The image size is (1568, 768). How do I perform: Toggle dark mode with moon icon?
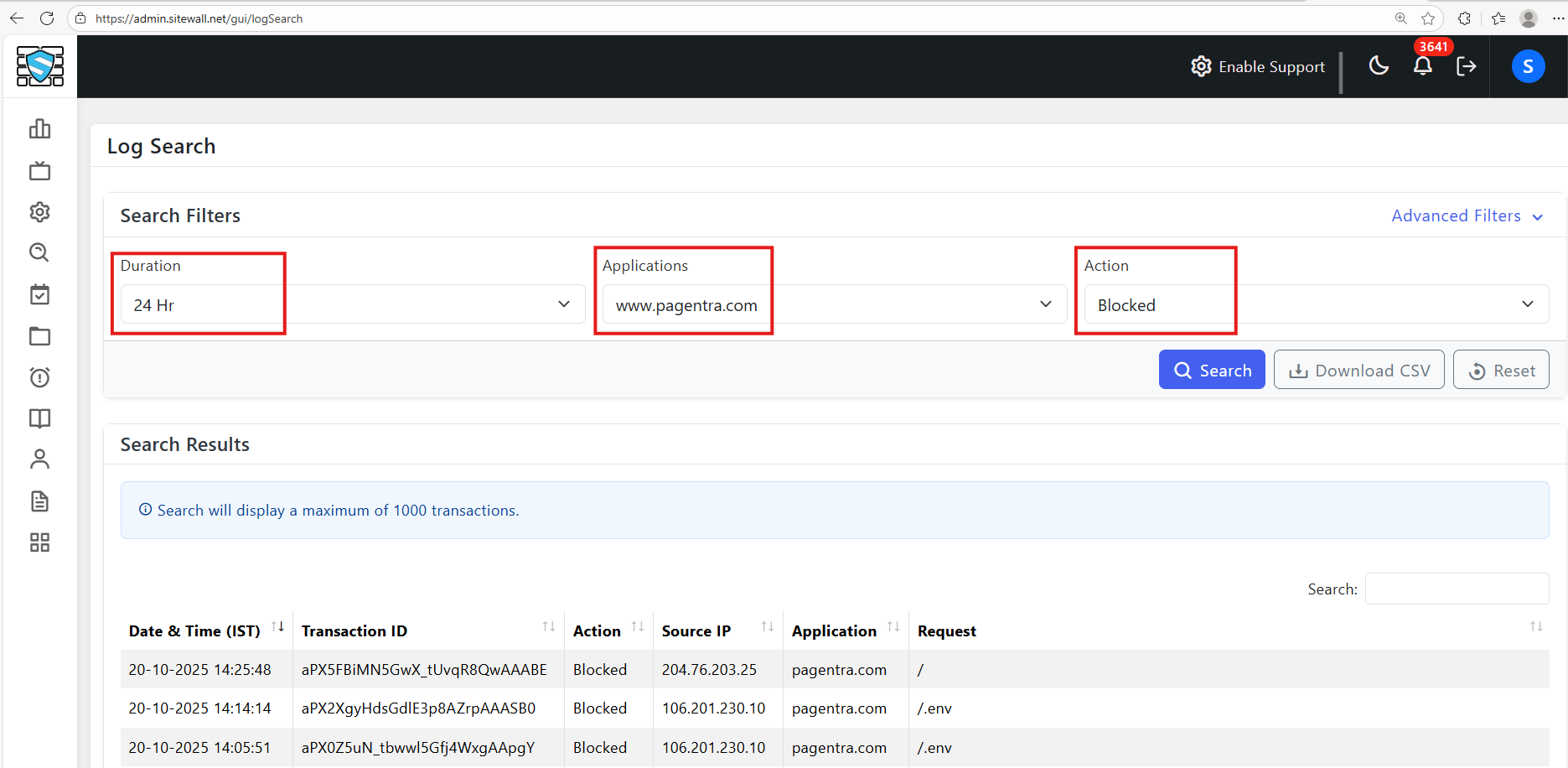(1379, 65)
